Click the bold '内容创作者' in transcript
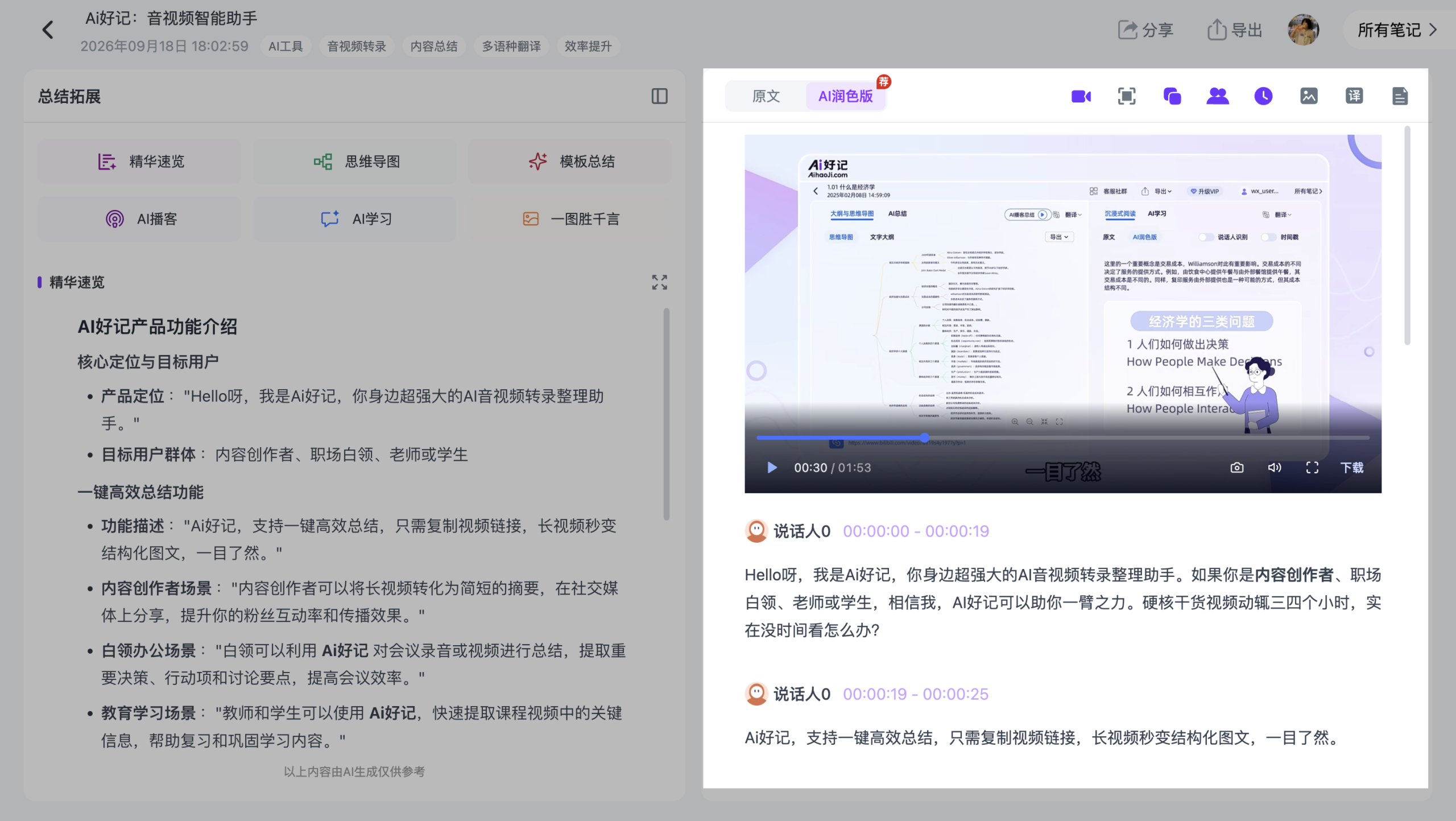The image size is (1456, 821). pyautogui.click(x=1294, y=575)
